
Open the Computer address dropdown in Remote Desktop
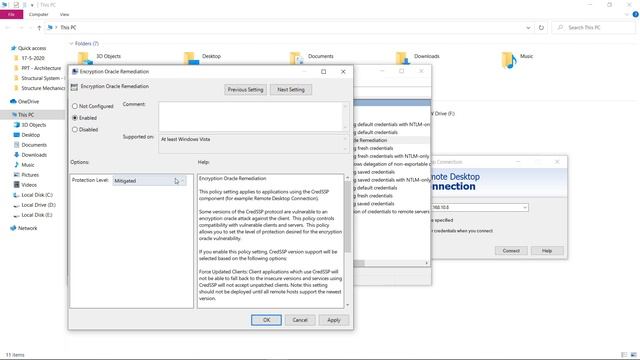pyautogui.click(x=524, y=208)
